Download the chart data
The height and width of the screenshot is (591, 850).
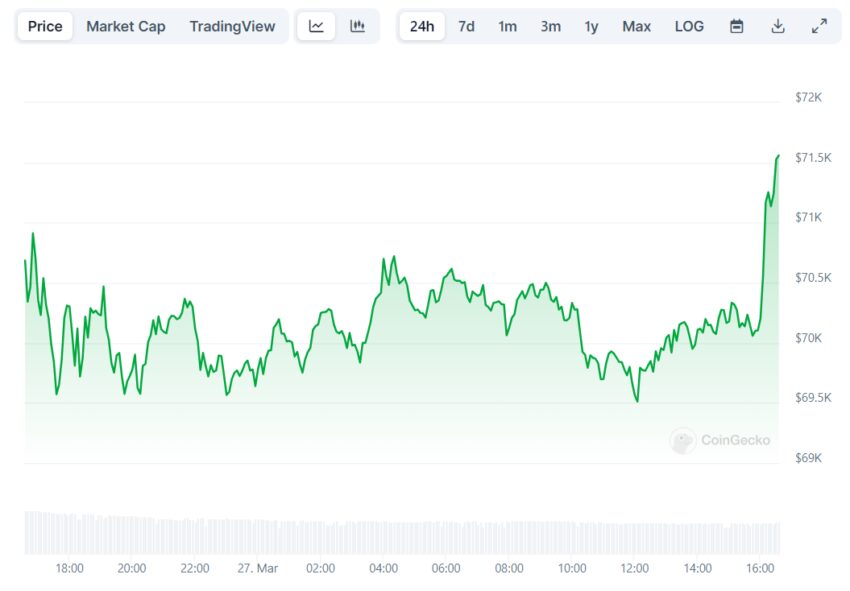point(777,26)
